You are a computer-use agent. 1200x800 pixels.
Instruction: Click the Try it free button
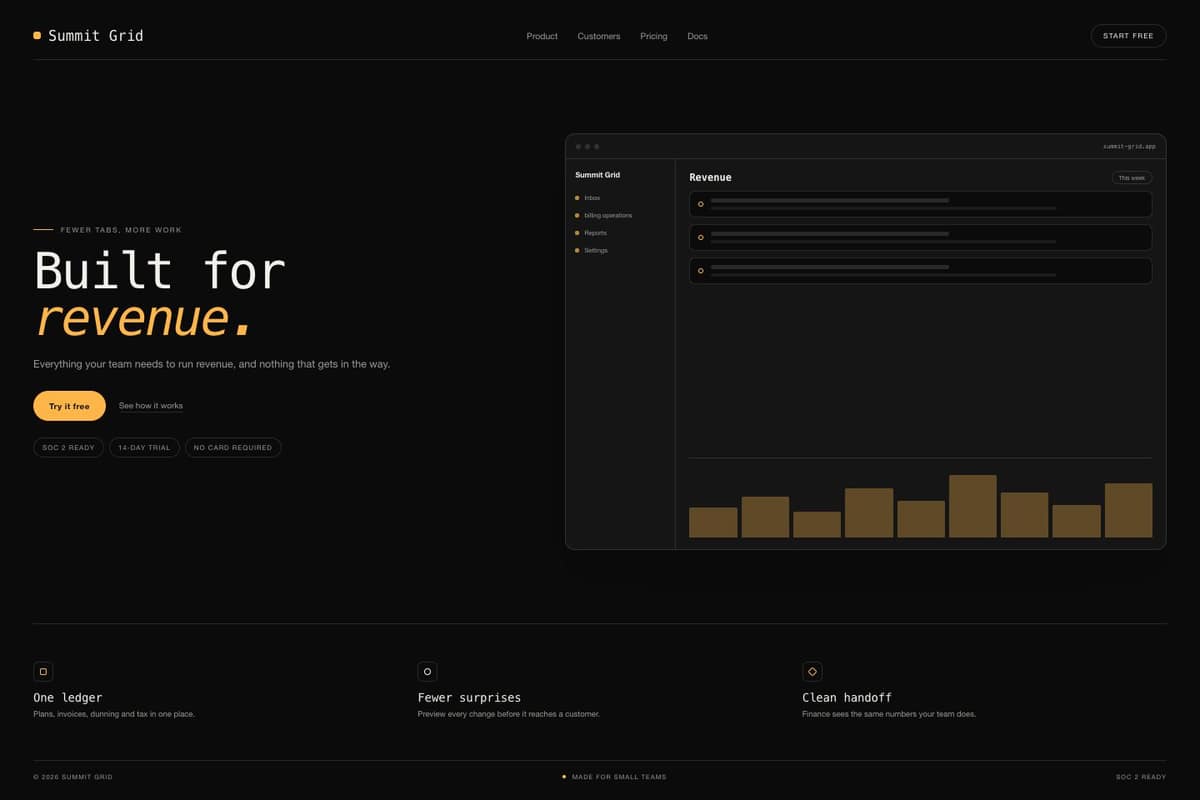(69, 406)
